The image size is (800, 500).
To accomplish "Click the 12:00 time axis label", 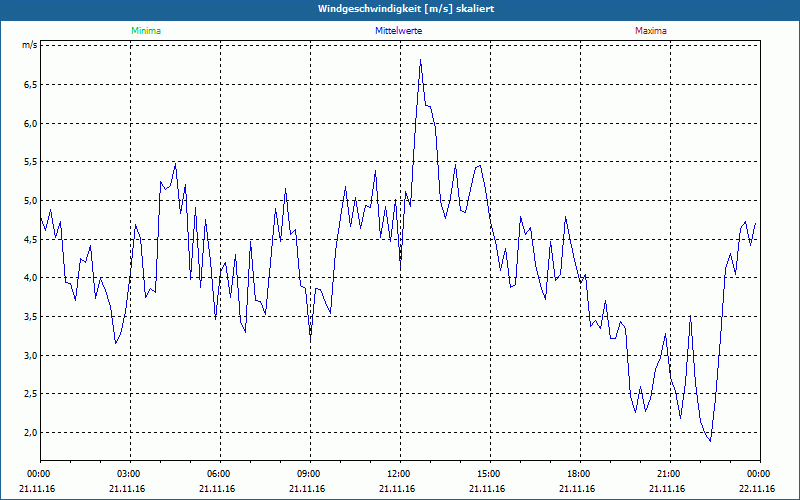I will pos(398,474).
